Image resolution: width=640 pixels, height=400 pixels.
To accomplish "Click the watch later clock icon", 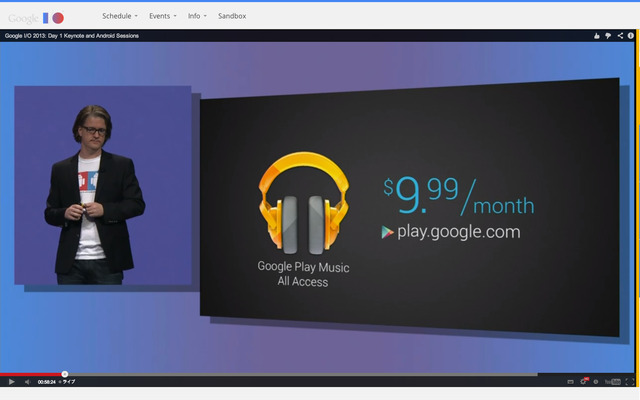I will 596,382.
